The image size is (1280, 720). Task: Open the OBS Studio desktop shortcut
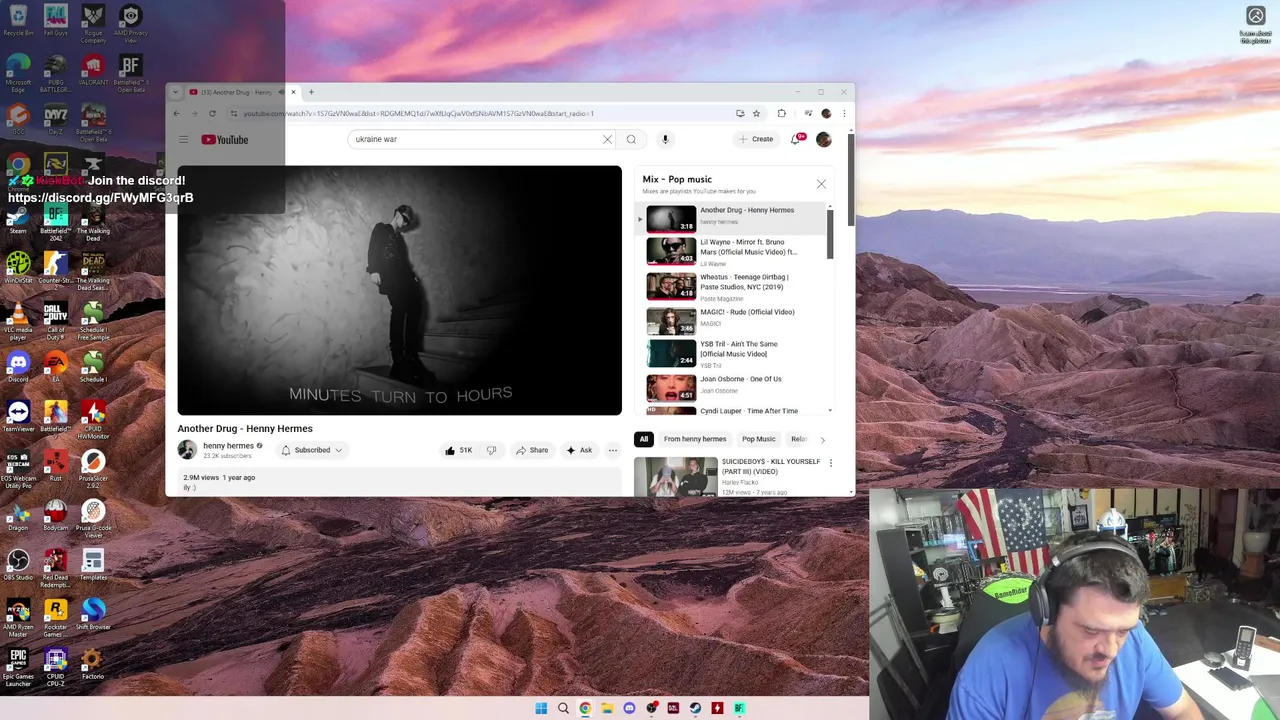click(x=18, y=566)
